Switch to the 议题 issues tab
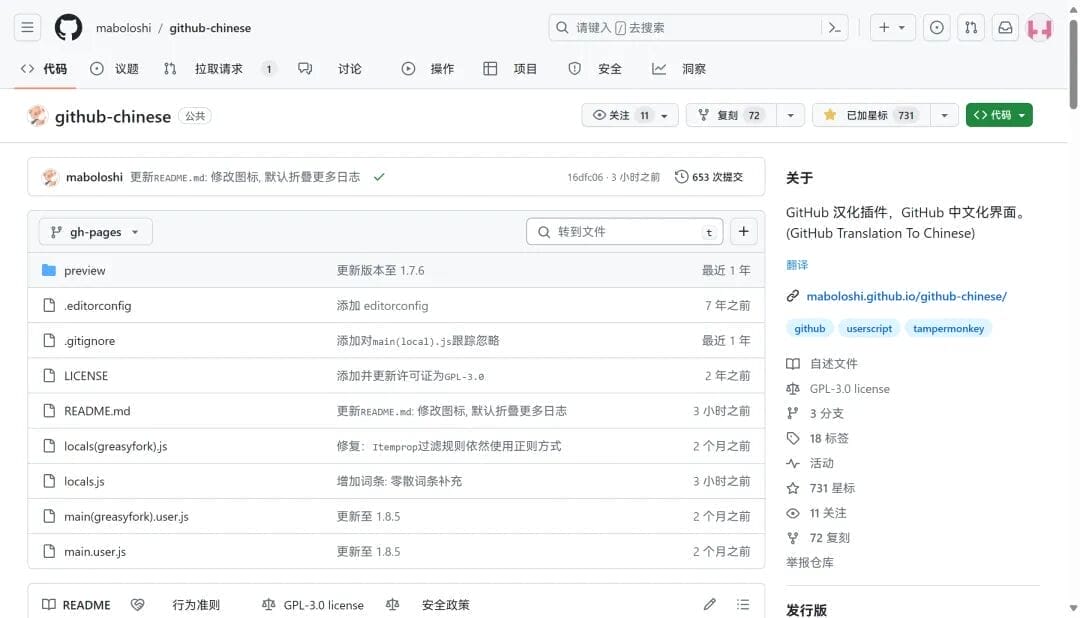This screenshot has width=1080, height=618. point(114,69)
